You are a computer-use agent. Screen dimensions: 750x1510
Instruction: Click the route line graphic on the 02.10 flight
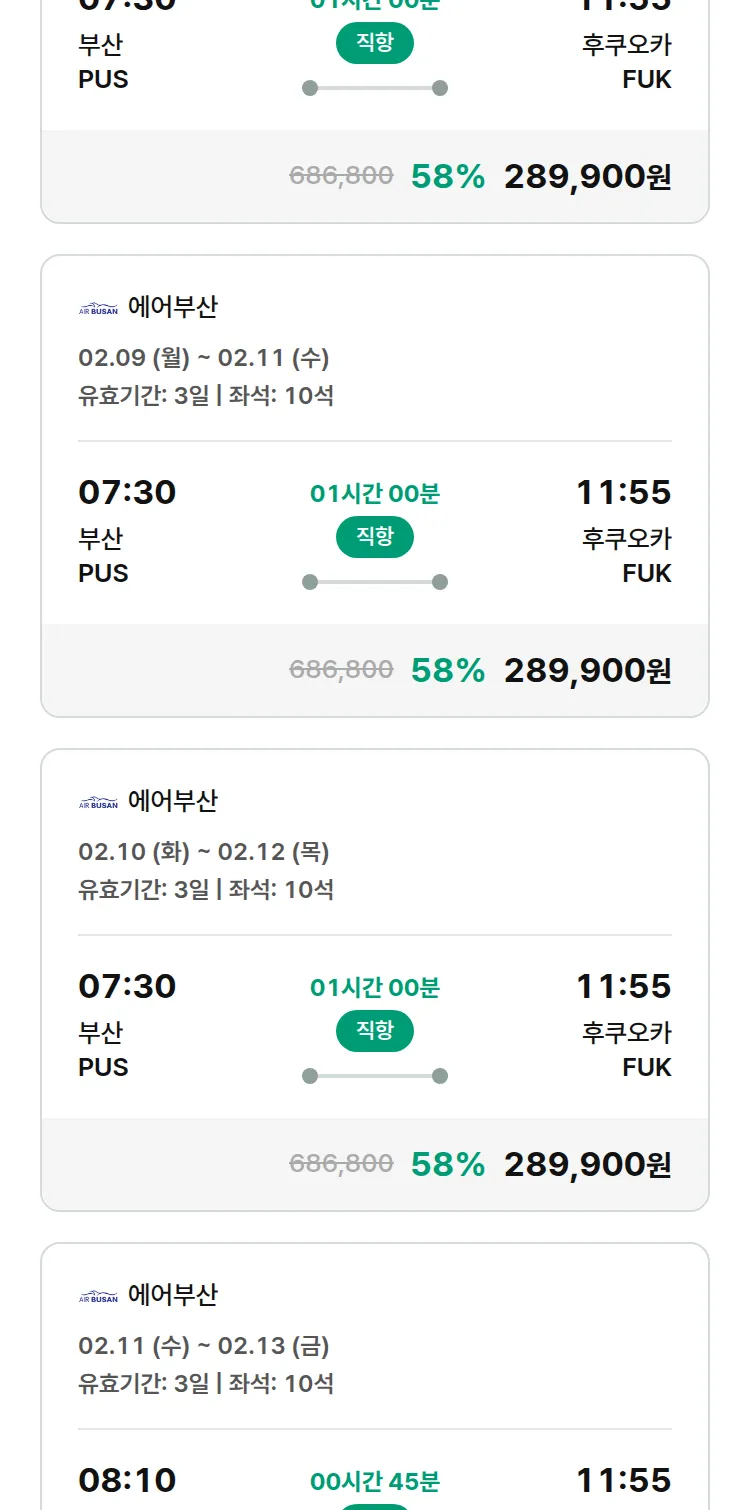pos(375,1076)
